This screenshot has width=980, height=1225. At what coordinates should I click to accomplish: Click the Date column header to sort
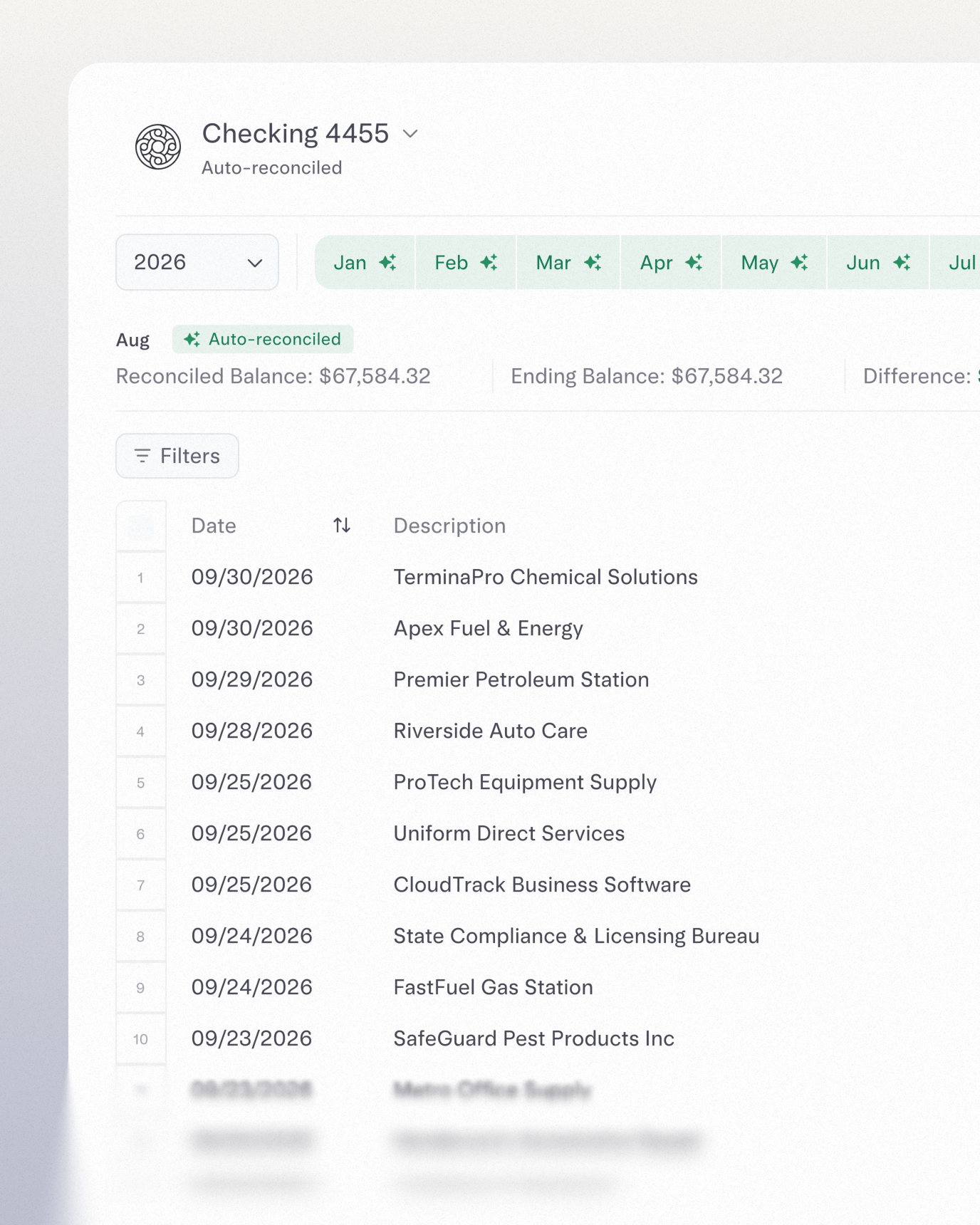click(214, 526)
